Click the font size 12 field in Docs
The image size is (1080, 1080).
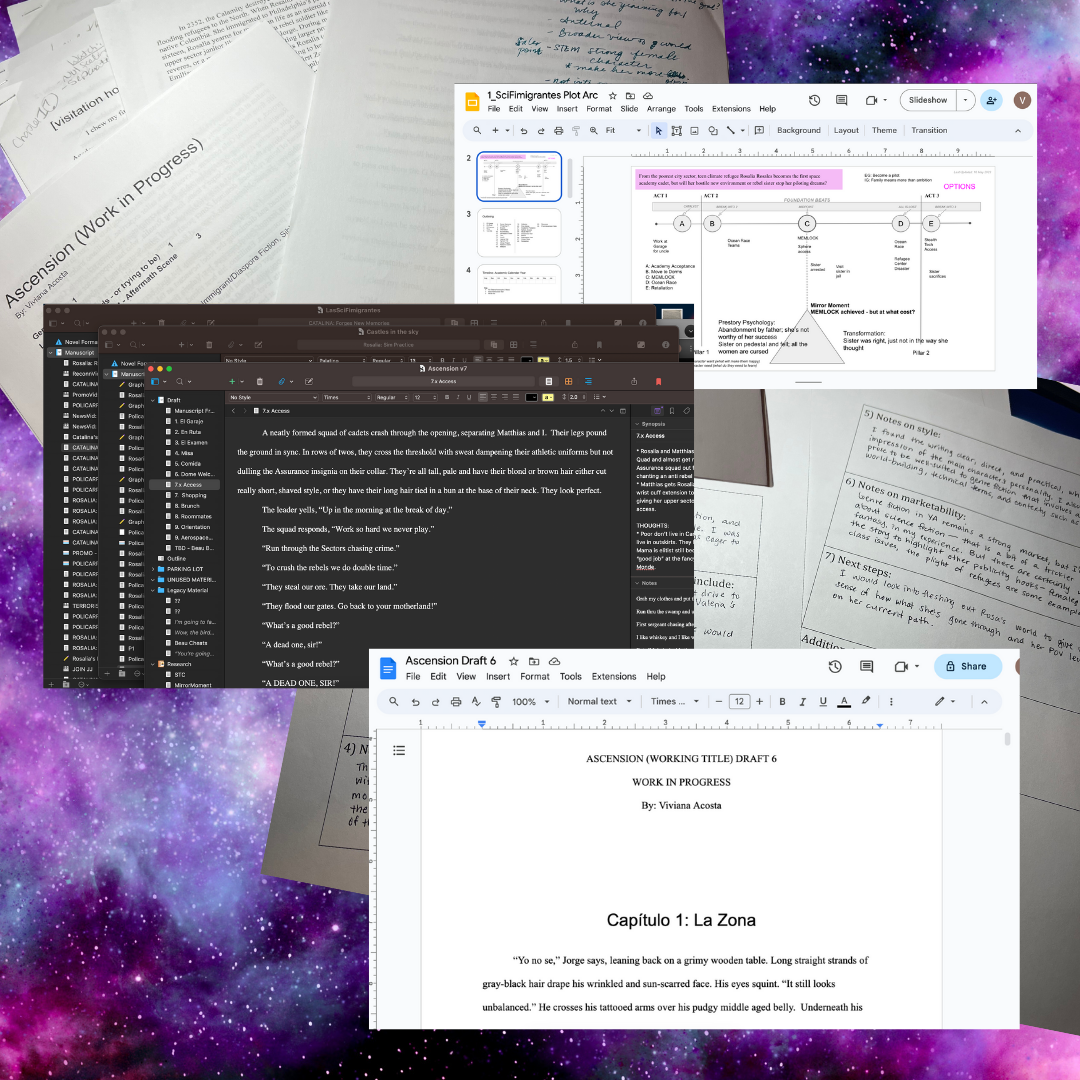click(738, 701)
